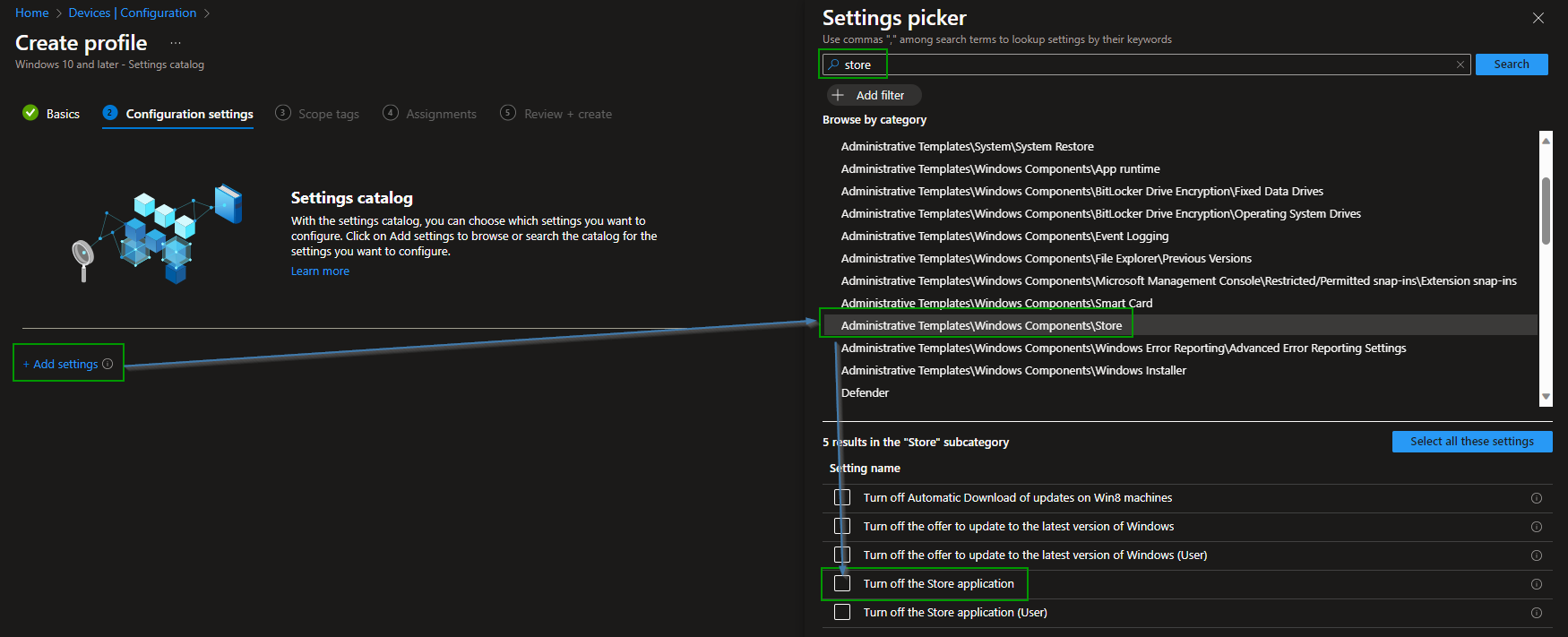Click the Search button
The image size is (1568, 637).
tap(1512, 65)
